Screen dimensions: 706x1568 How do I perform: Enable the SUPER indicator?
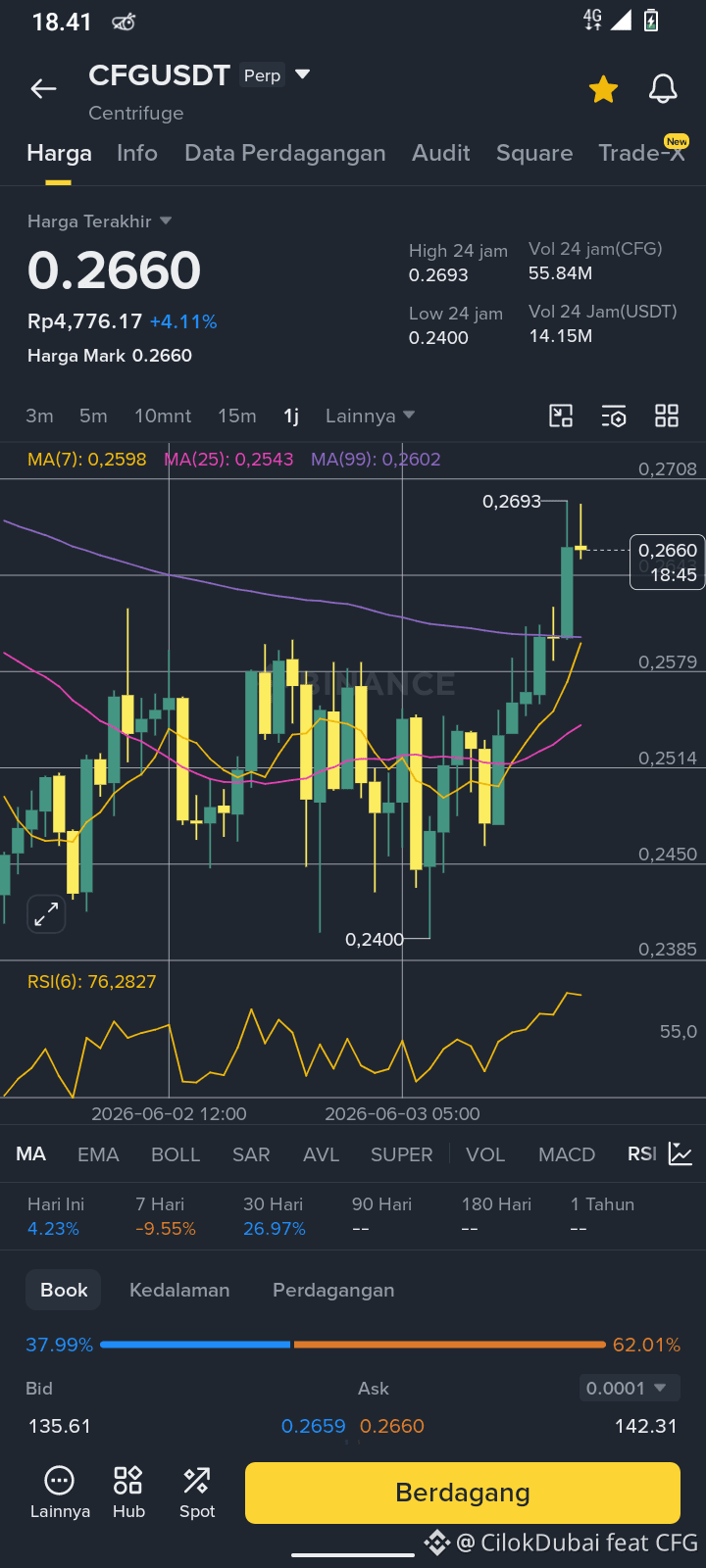401,1154
